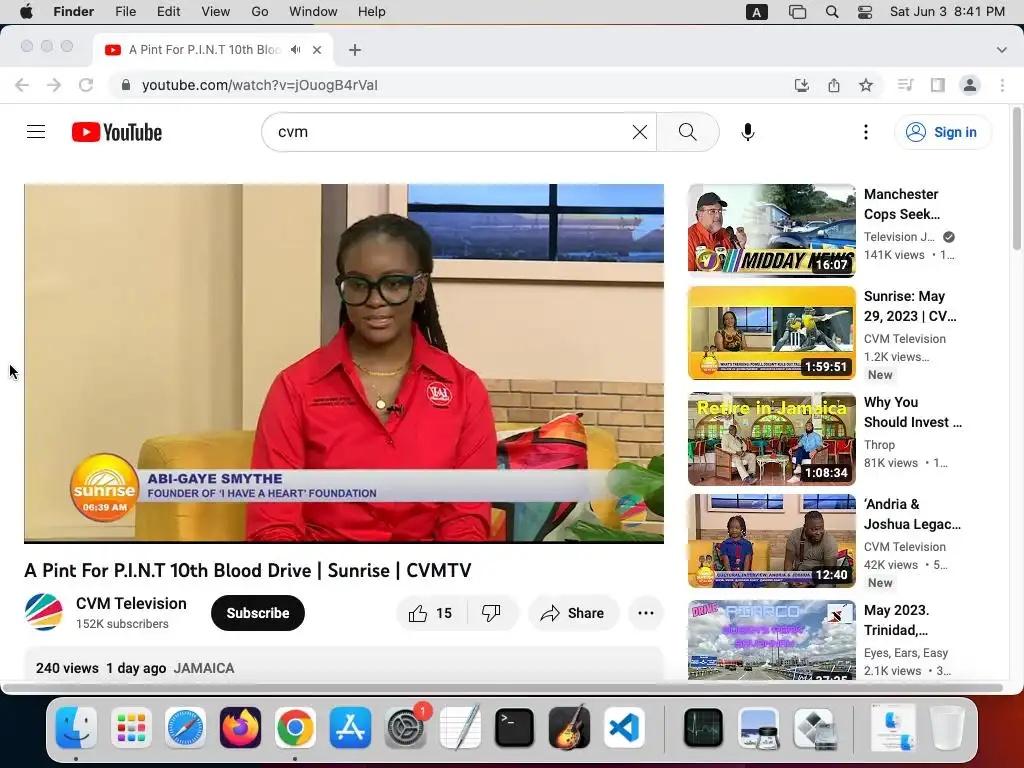Open Control Center in menu bar
The width and height of the screenshot is (1024, 768).
865,12
